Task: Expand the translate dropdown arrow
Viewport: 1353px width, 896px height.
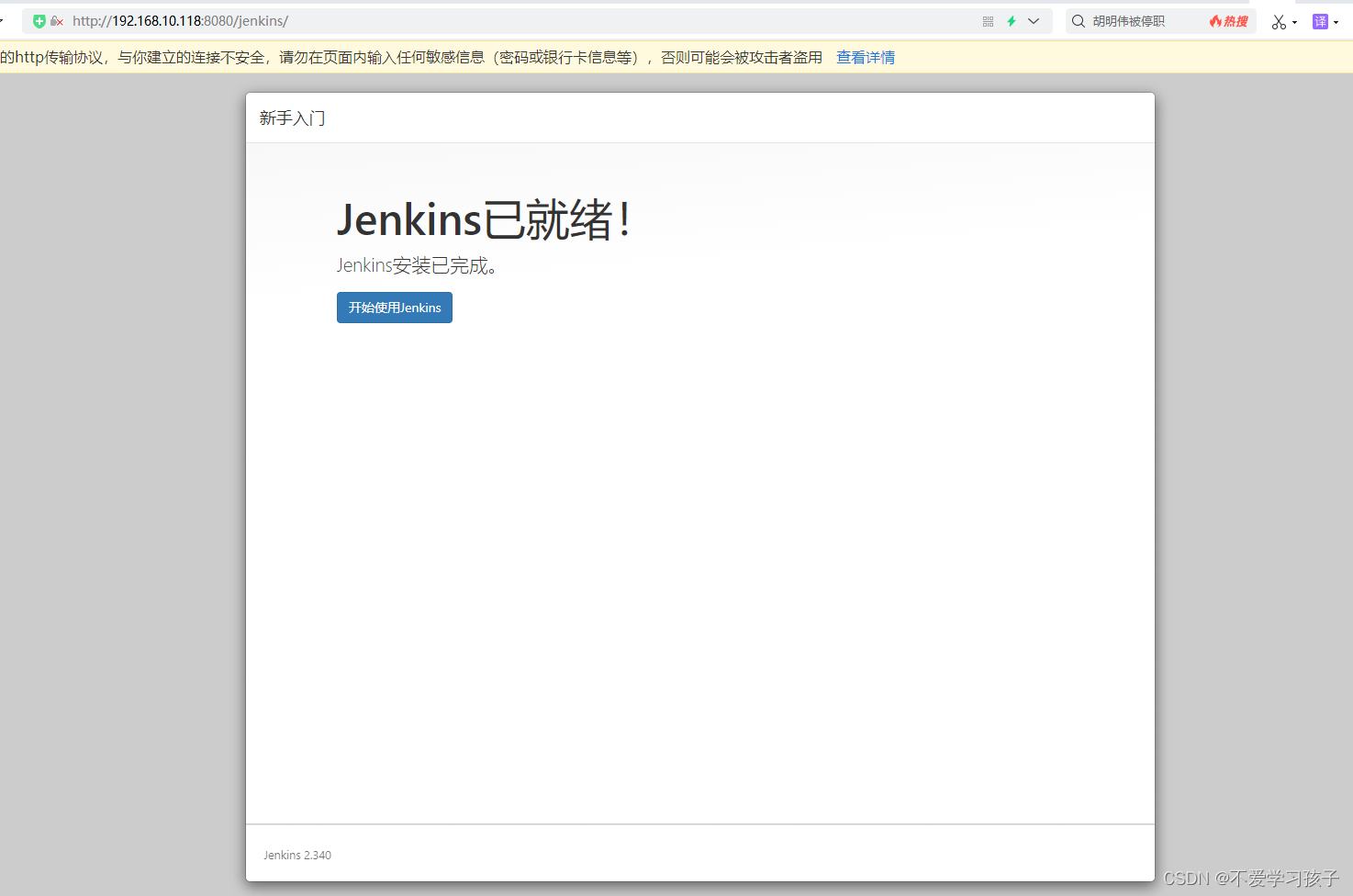Action: [1336, 22]
